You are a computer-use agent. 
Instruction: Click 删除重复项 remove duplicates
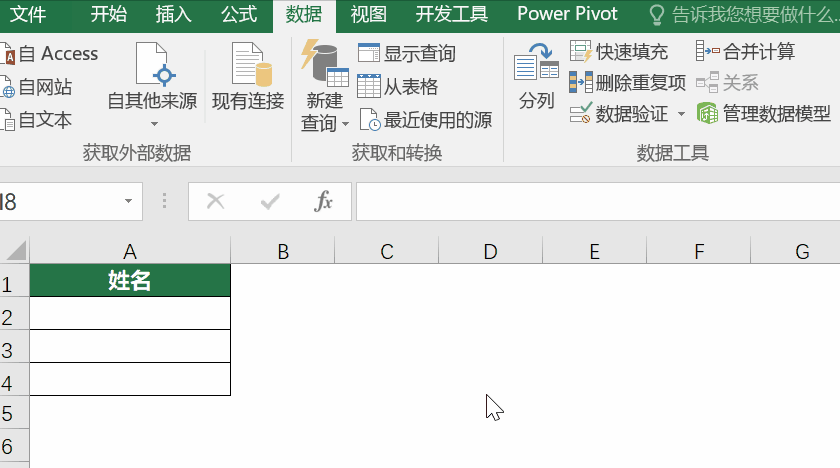(x=627, y=83)
